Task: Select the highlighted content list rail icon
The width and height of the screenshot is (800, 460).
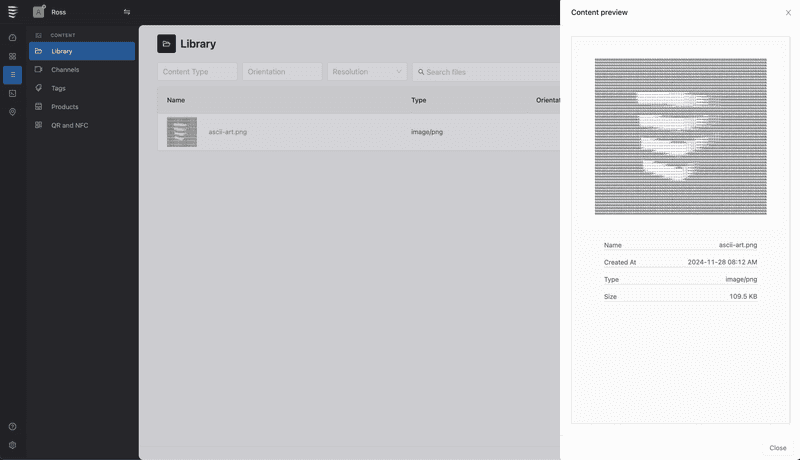Action: 12,75
